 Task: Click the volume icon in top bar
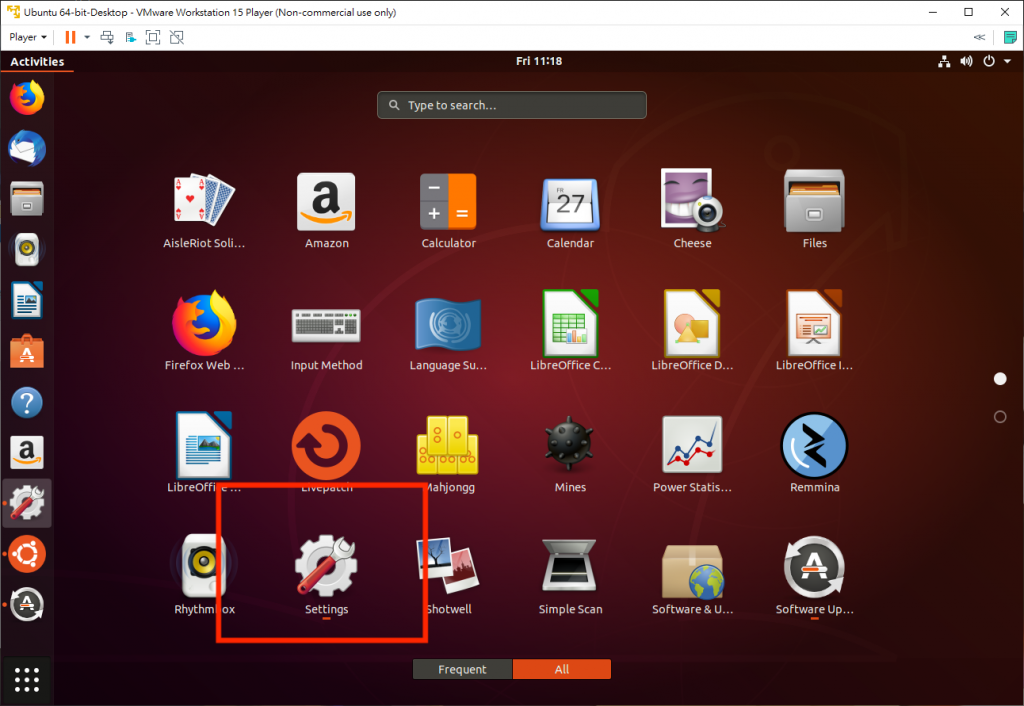(967, 61)
